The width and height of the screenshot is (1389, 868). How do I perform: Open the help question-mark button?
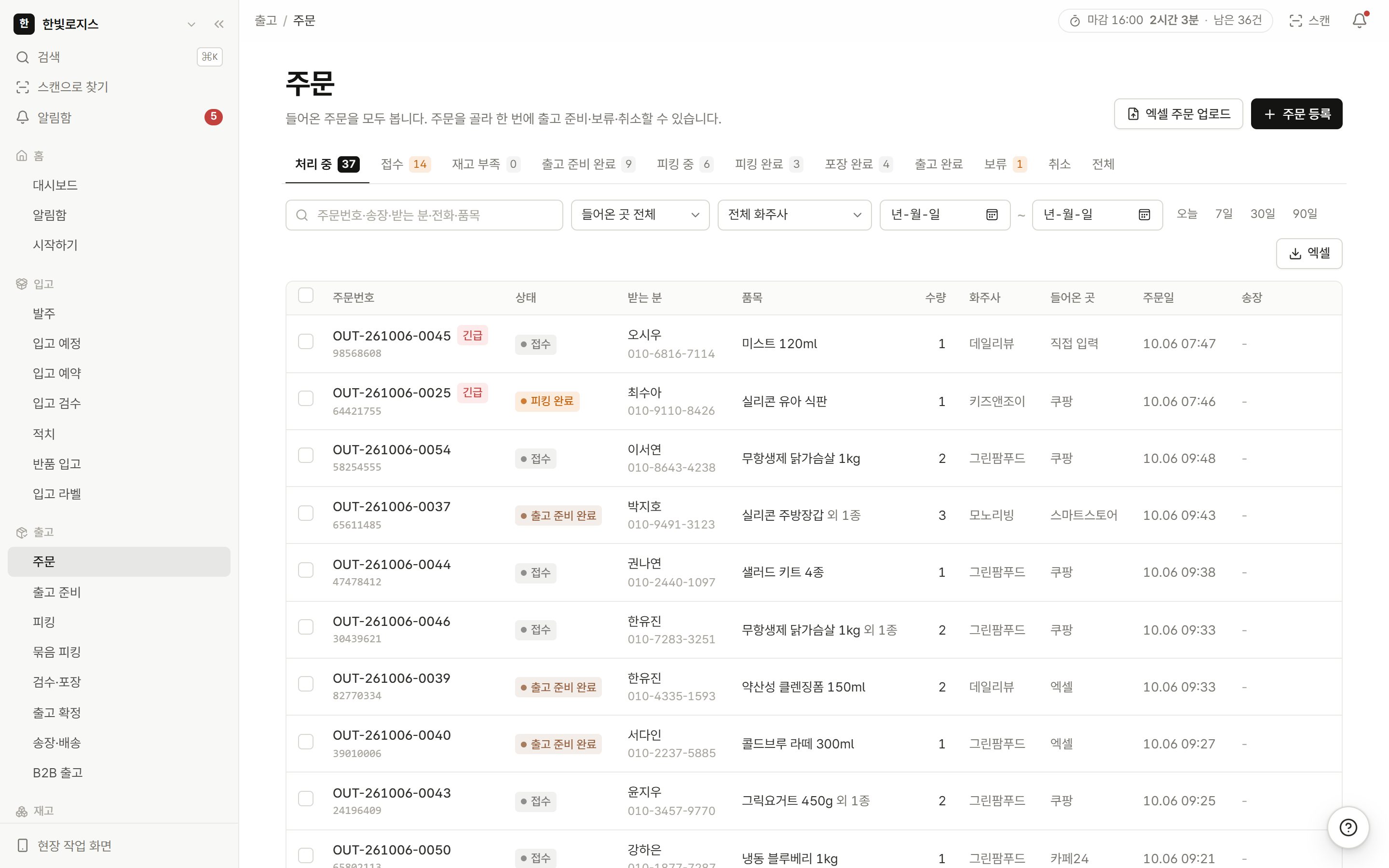(x=1348, y=827)
